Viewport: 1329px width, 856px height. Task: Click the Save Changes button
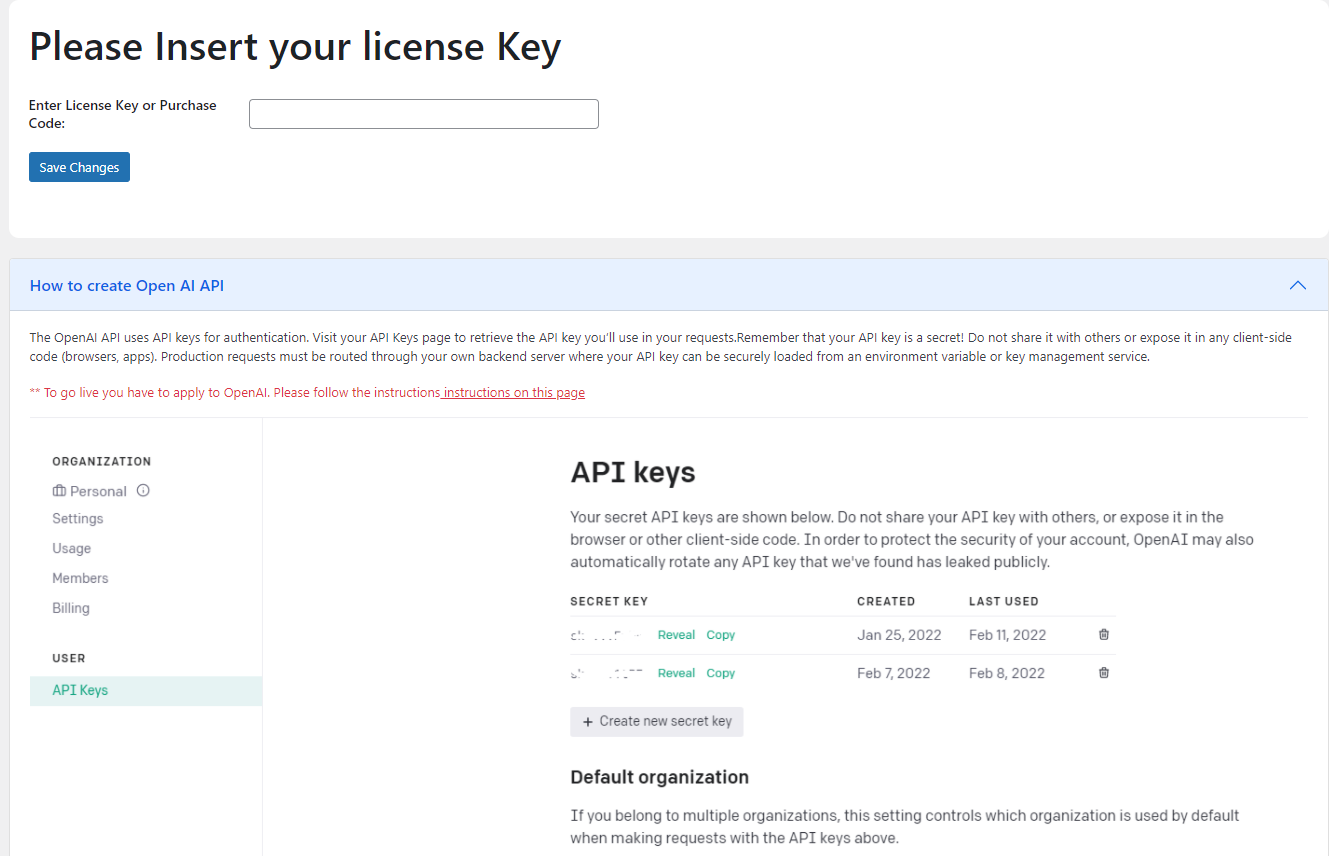point(79,166)
